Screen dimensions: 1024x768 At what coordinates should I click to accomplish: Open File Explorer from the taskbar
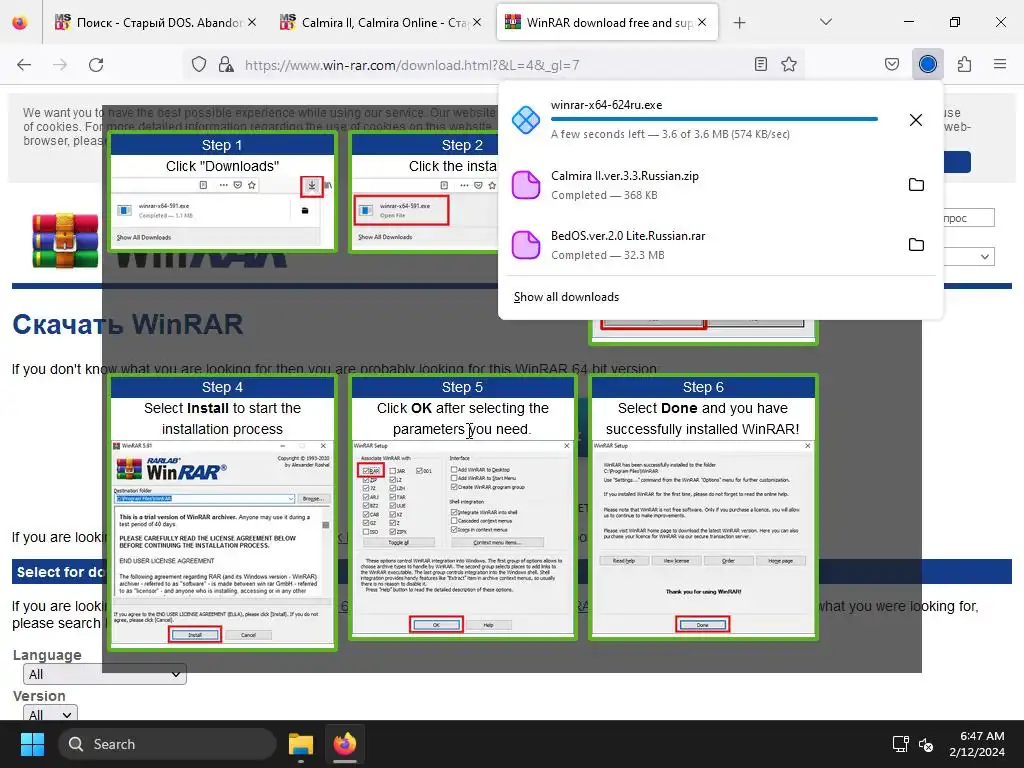pos(301,744)
